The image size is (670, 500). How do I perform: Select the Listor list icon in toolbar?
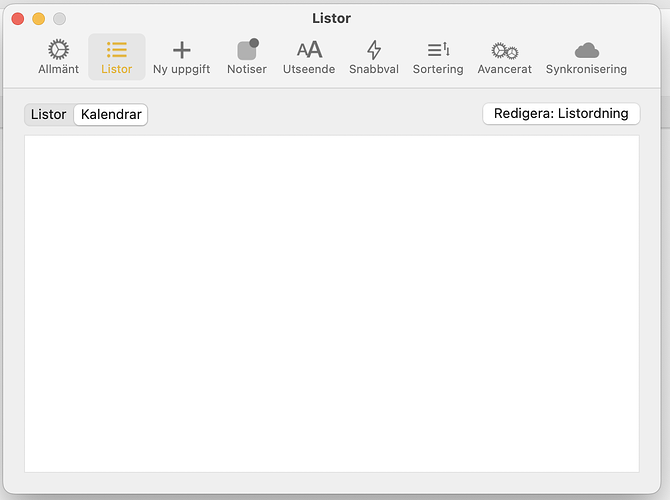(116, 50)
